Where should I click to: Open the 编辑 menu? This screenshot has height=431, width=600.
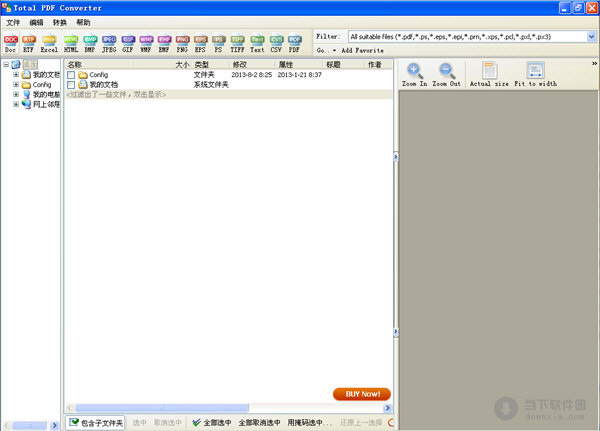[36, 23]
